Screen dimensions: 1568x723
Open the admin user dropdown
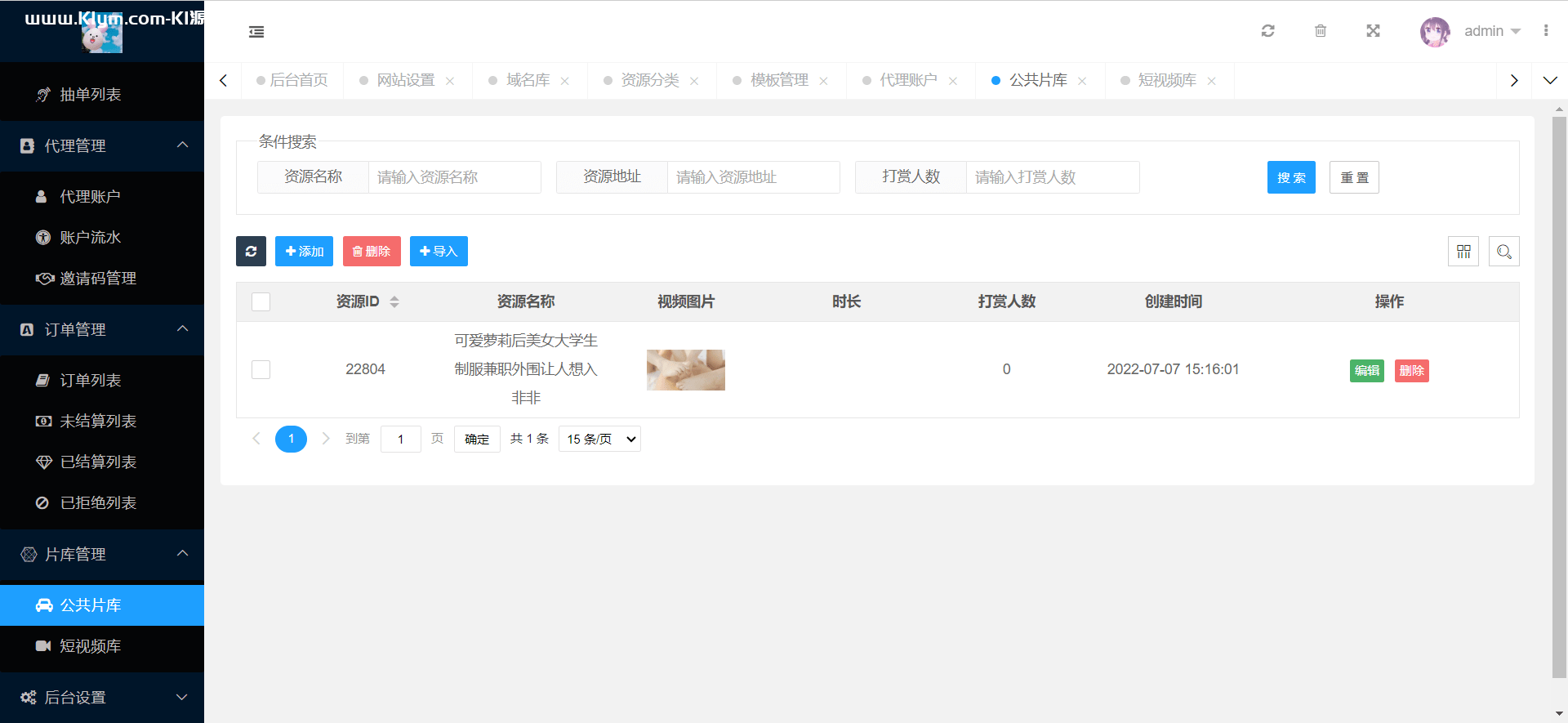[1491, 31]
